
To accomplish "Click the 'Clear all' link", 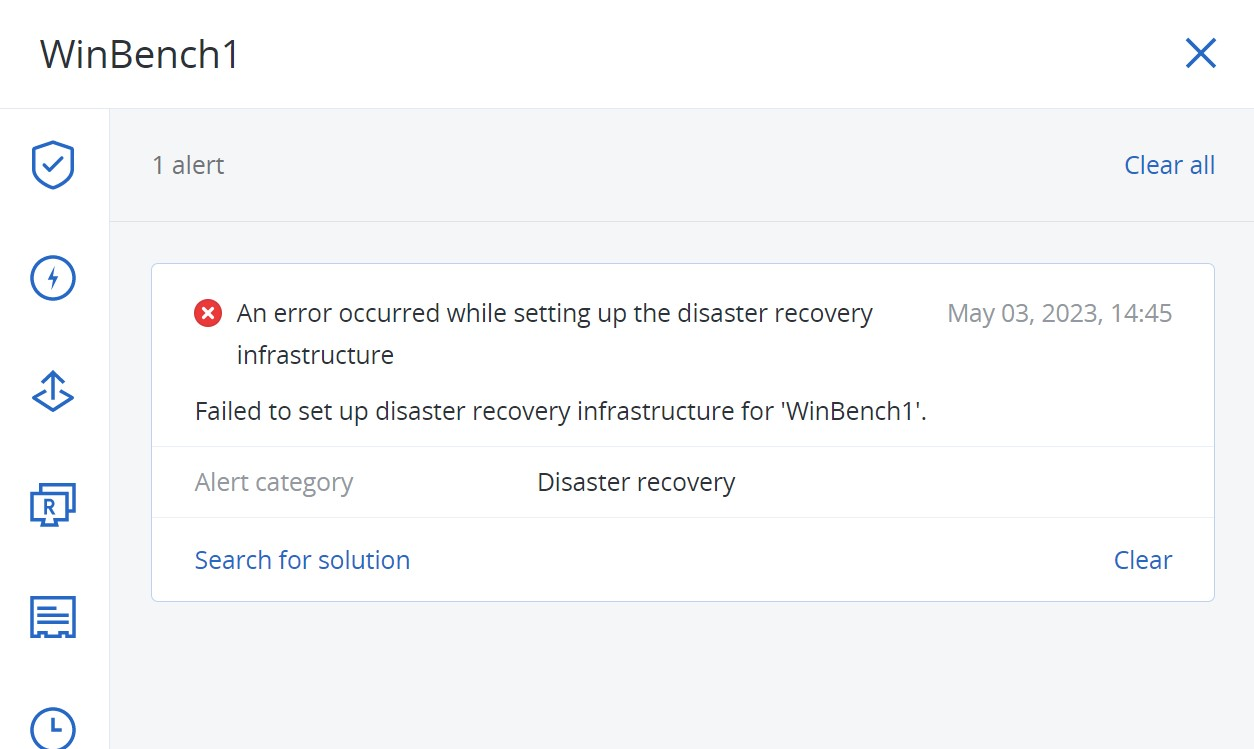I will click(1169, 165).
